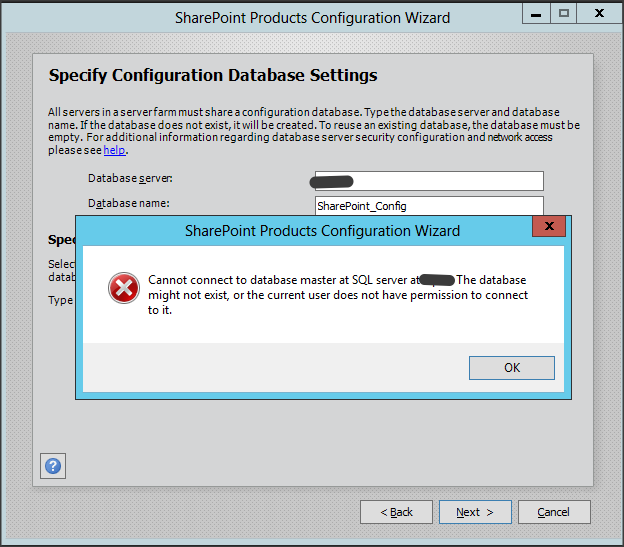Open the blue question mark help button
The image size is (624, 547).
coord(53,466)
